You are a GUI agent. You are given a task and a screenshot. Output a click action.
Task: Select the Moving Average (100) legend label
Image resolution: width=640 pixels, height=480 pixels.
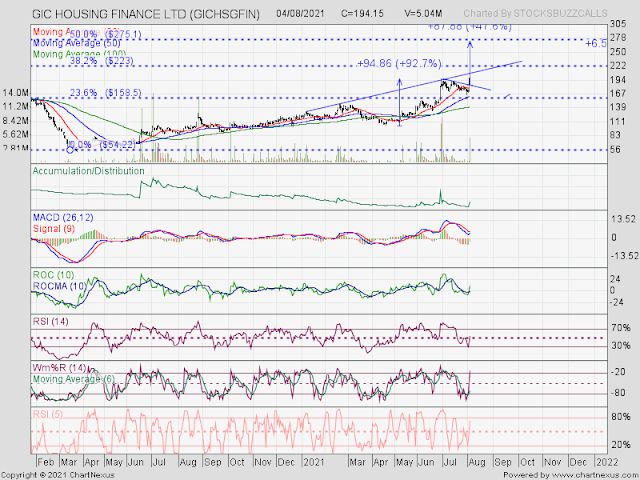pyautogui.click(x=79, y=54)
